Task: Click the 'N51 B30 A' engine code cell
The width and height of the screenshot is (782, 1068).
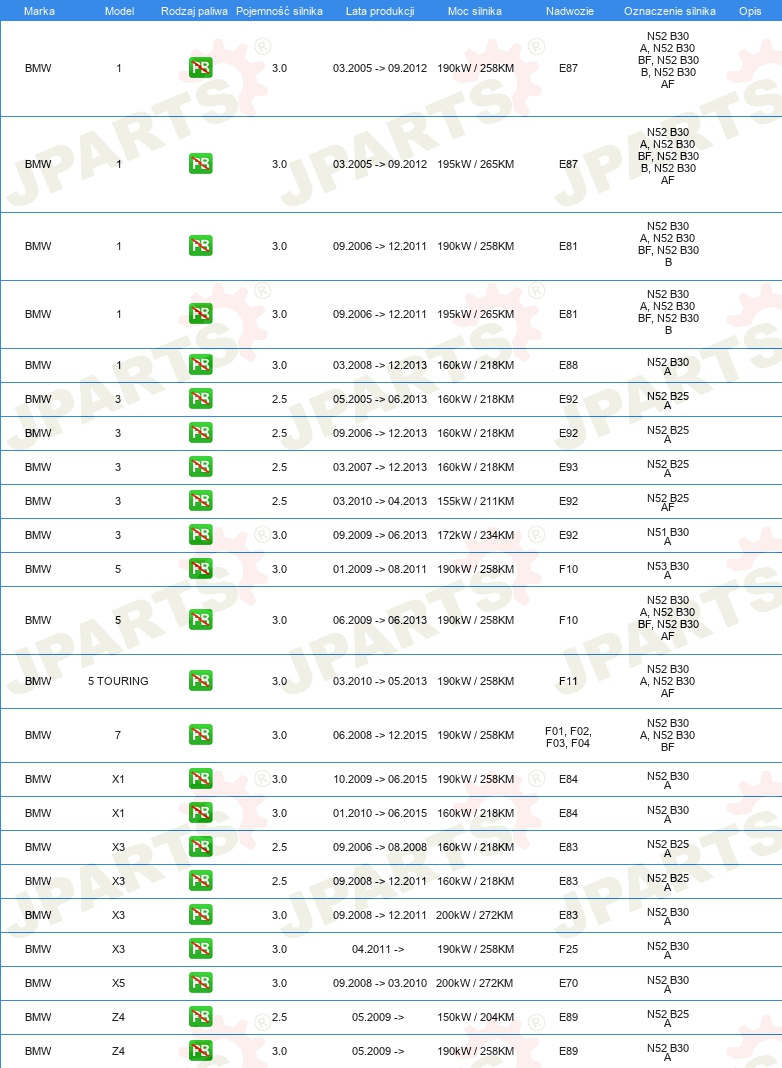Action: pos(668,537)
